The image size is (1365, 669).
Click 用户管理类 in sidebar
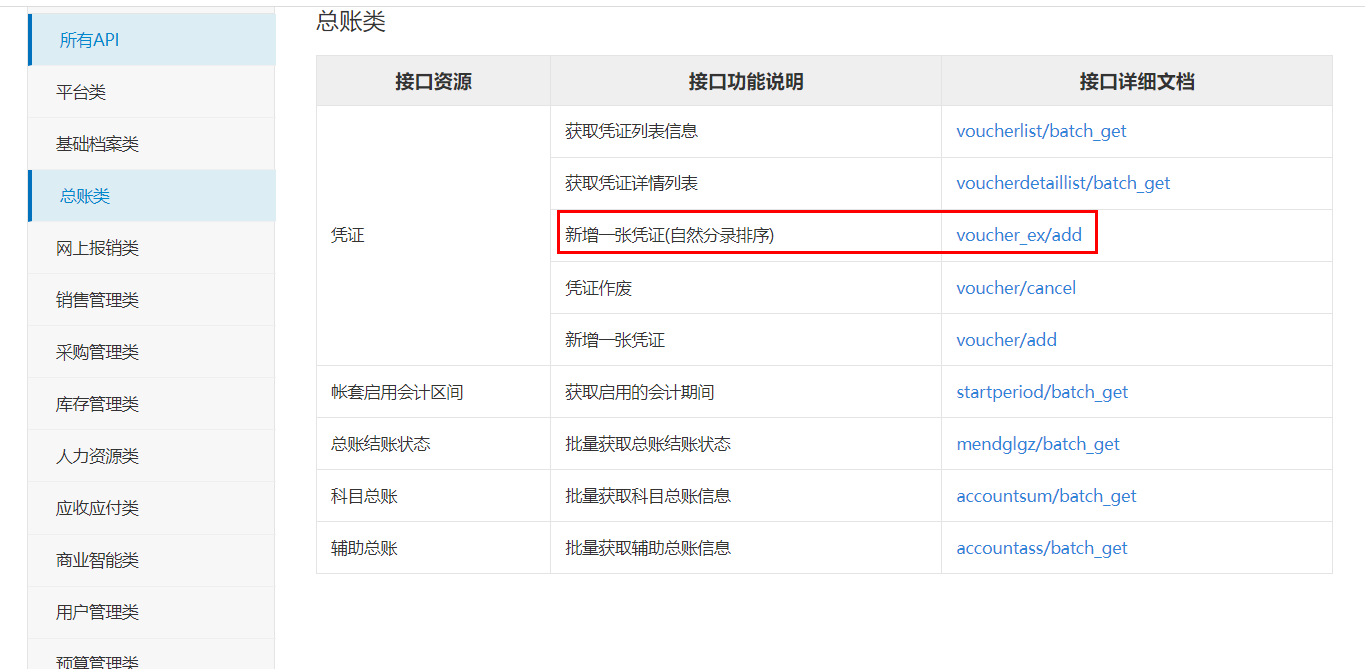click(97, 612)
